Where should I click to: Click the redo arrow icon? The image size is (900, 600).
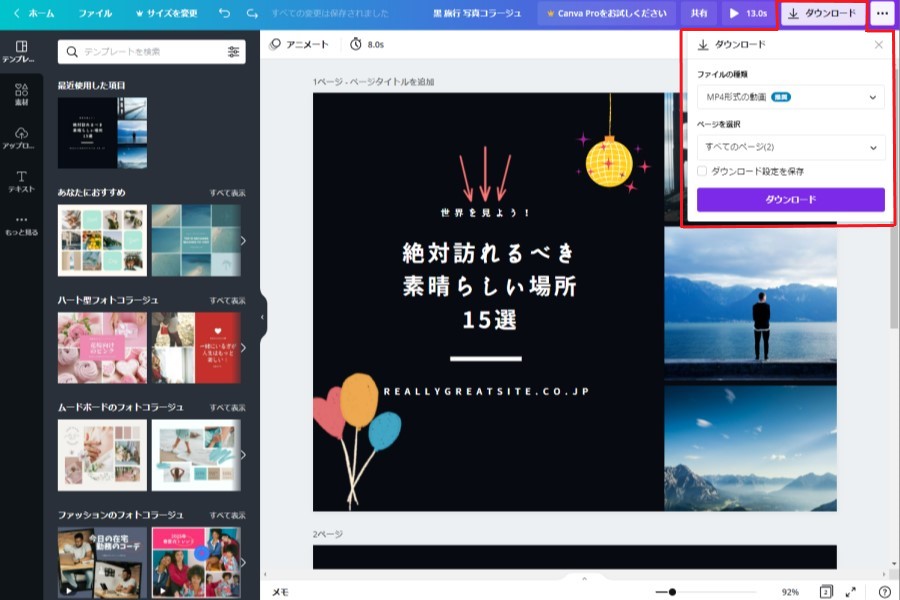(x=251, y=14)
